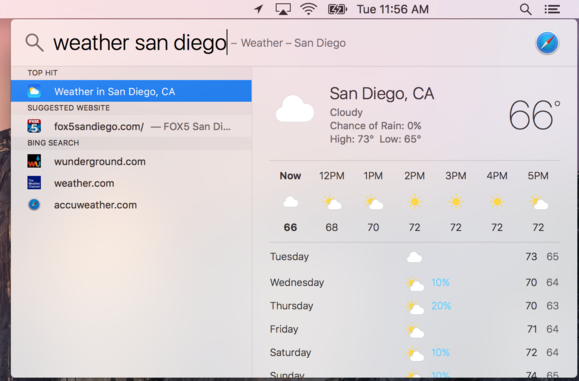Select top hit Weather in San Diego, CA
579x381 pixels.
click(x=131, y=91)
